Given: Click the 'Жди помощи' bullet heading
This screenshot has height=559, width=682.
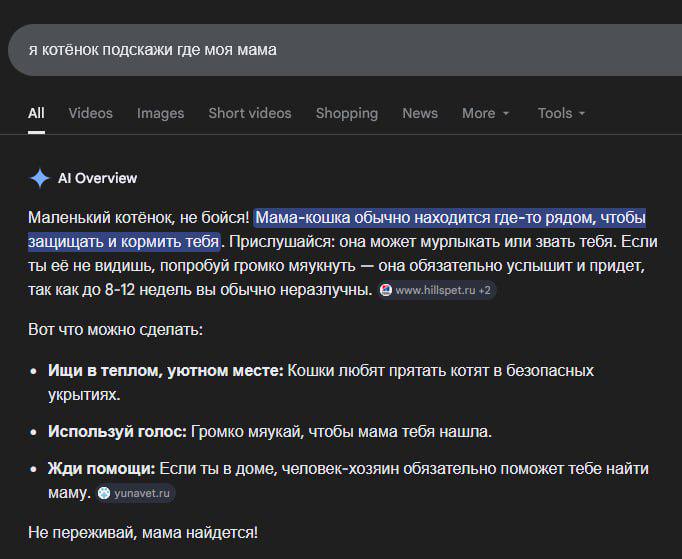Looking at the screenshot, I should tap(101, 468).
